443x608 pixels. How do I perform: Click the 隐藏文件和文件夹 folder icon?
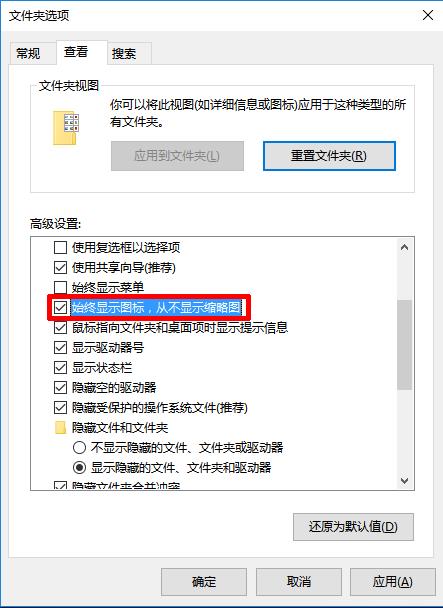click(60, 428)
